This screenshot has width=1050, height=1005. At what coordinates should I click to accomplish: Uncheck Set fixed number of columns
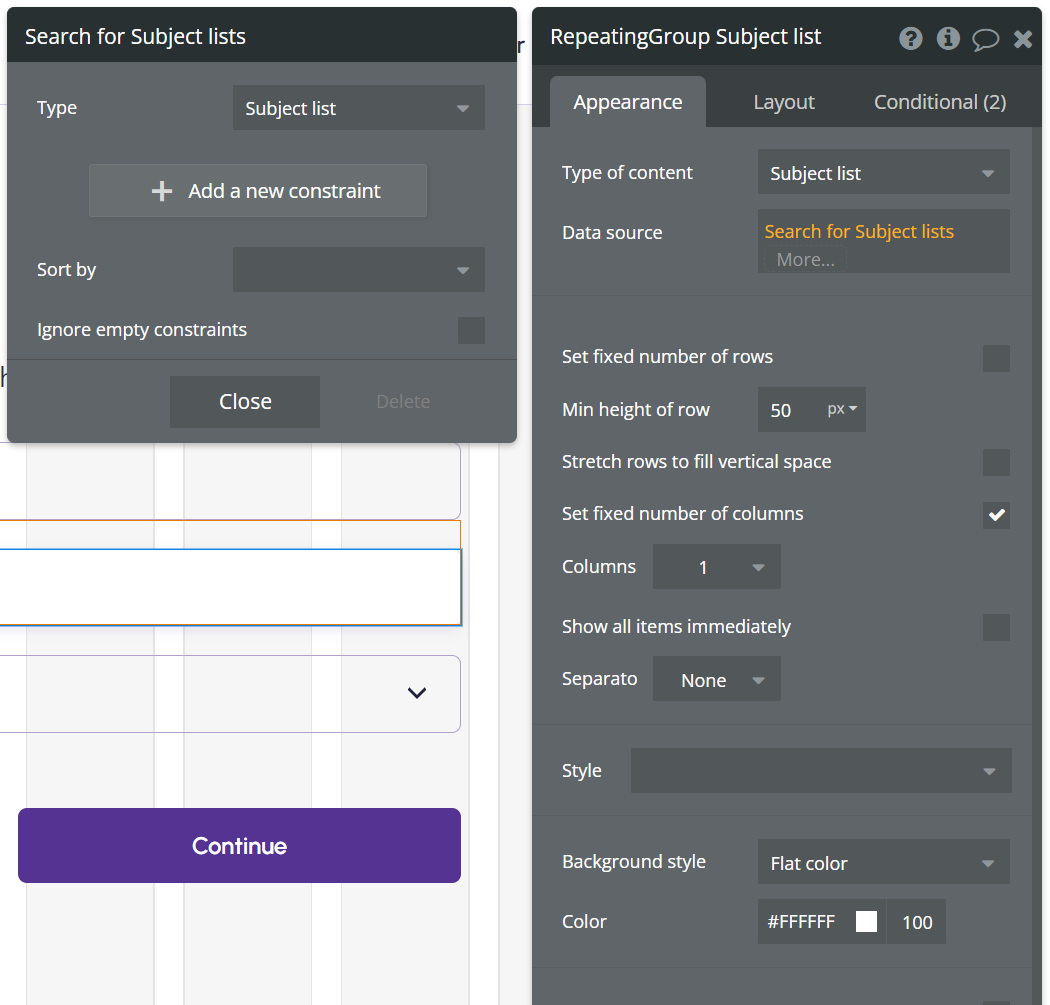[x=996, y=515]
